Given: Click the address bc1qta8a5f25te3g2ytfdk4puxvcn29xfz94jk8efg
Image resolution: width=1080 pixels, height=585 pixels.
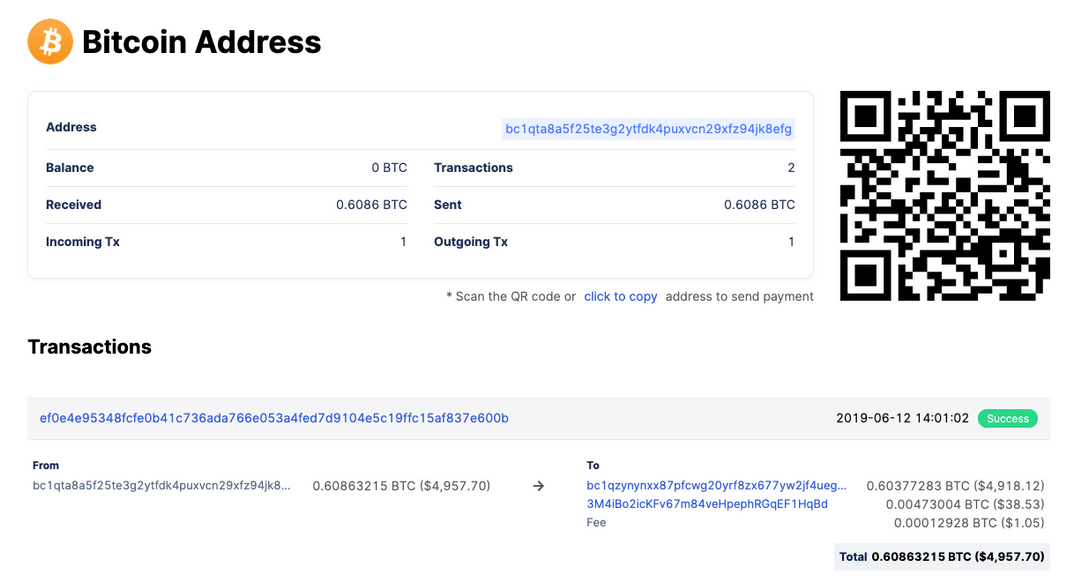Looking at the screenshot, I should (x=647, y=128).
